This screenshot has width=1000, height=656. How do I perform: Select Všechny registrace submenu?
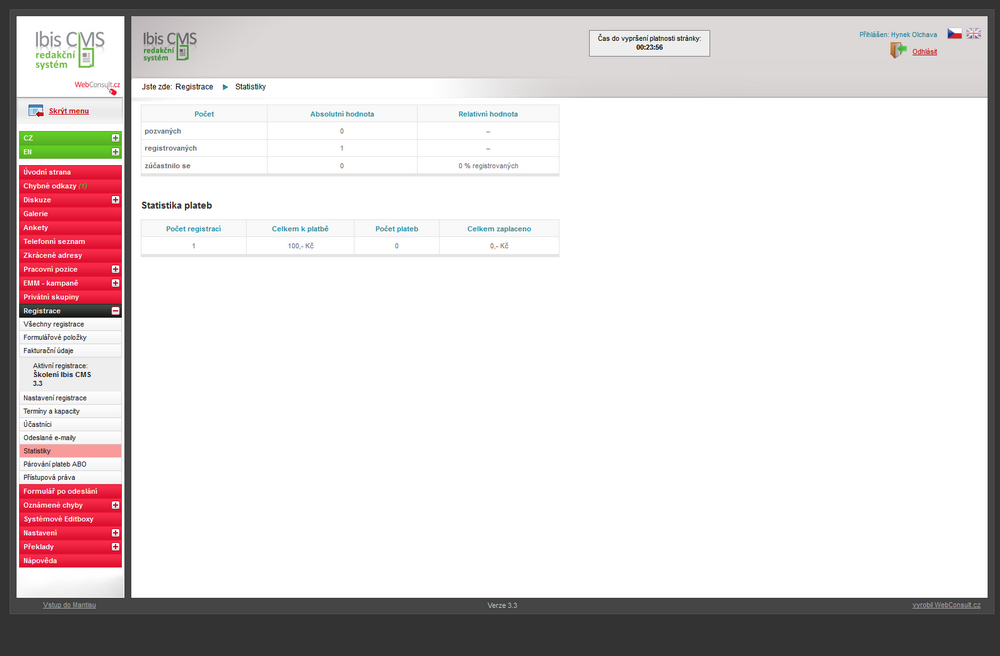point(70,324)
